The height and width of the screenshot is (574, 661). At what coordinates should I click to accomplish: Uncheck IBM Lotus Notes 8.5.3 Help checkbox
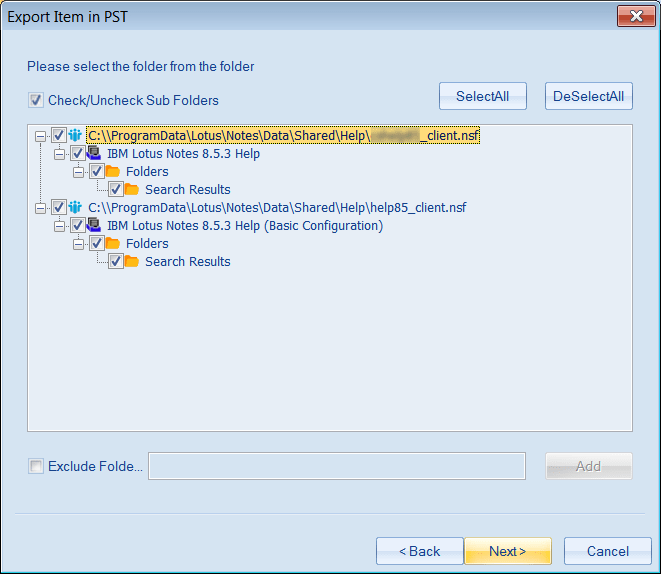tap(78, 153)
